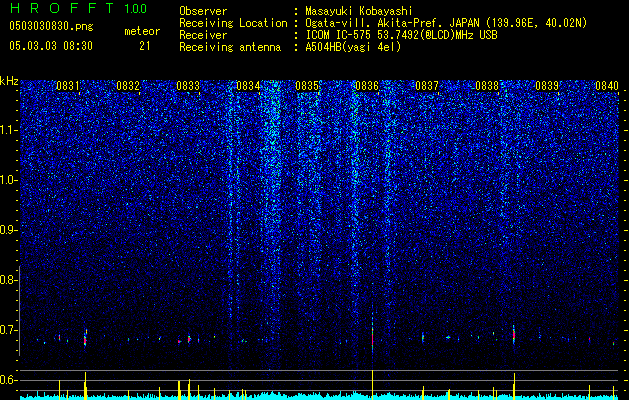Click the meteor label above the count

coord(142,31)
